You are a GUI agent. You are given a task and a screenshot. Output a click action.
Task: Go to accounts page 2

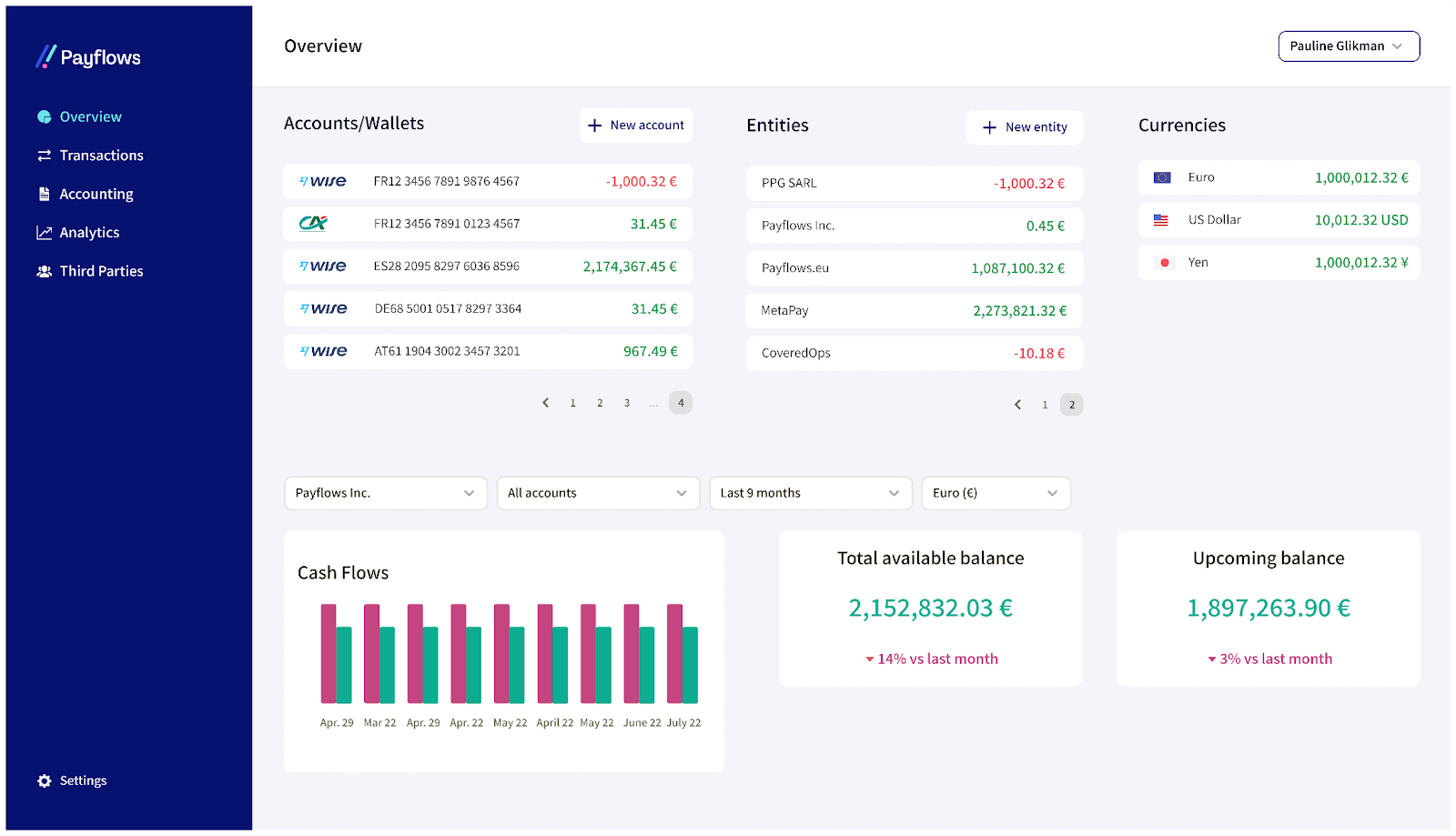point(600,403)
